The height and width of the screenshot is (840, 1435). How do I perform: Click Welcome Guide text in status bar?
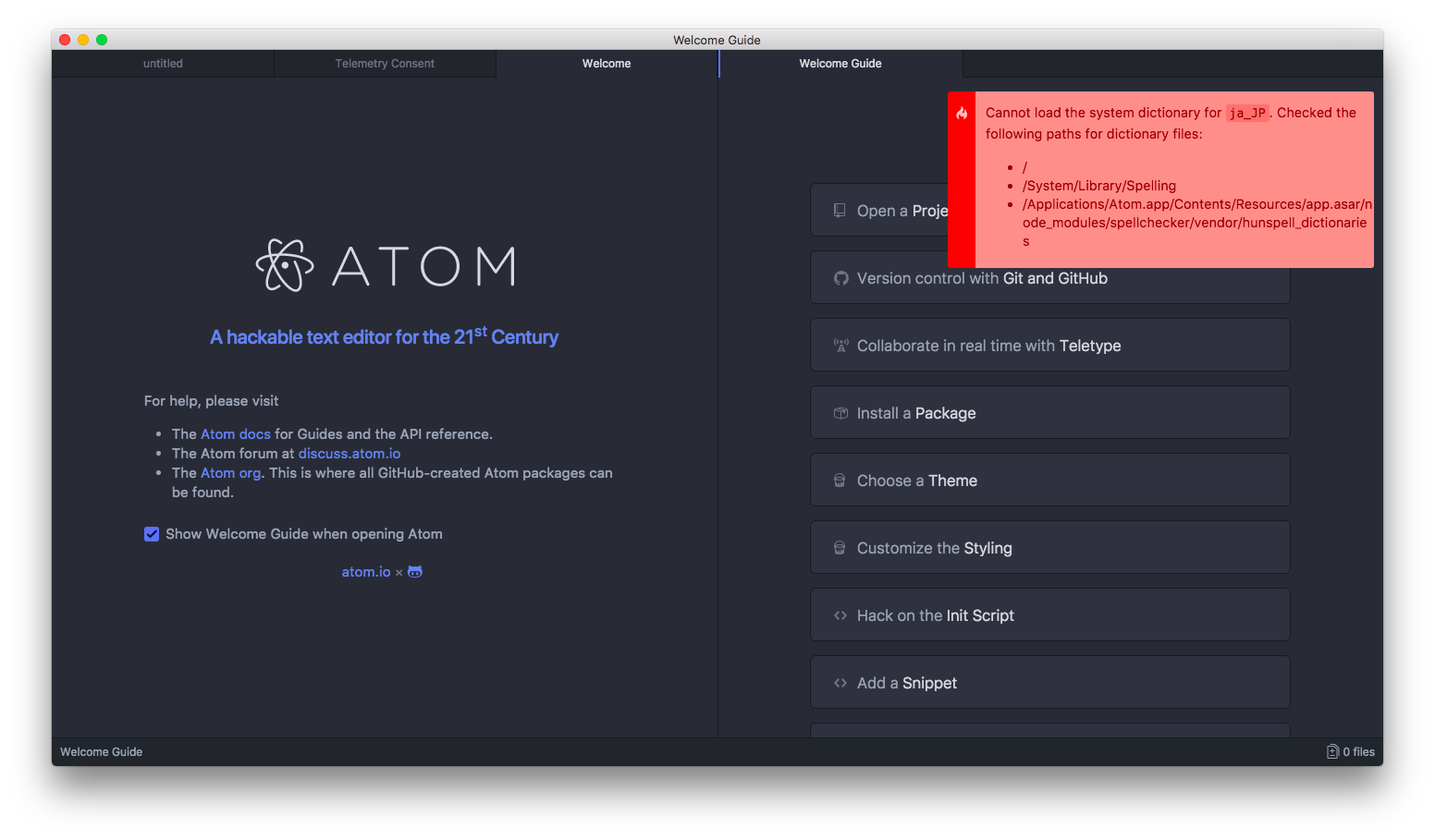pyautogui.click(x=102, y=752)
